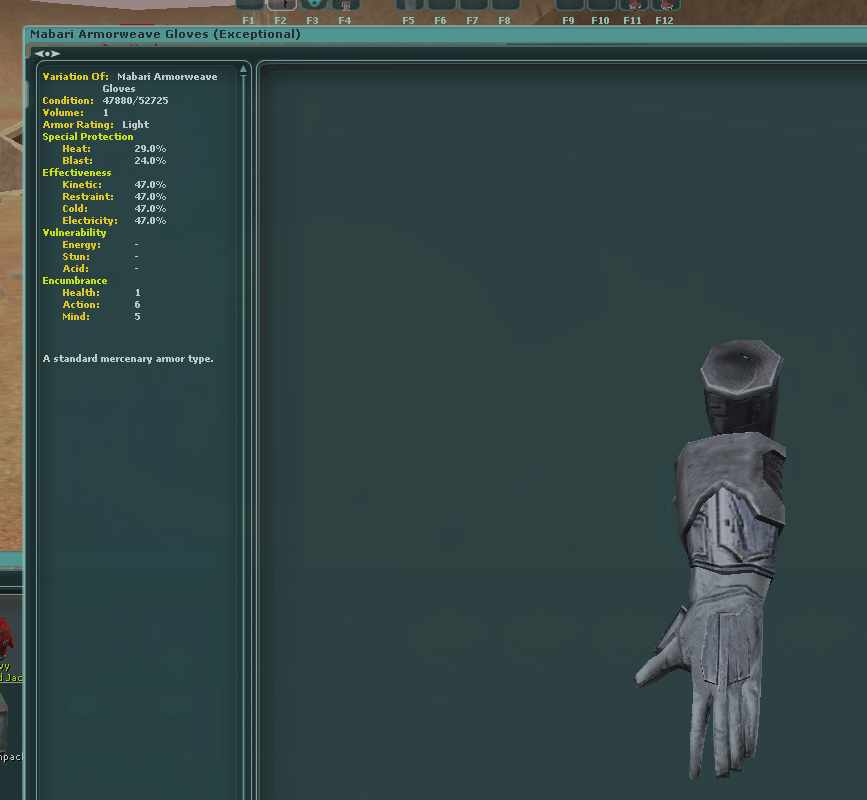Image resolution: width=867 pixels, height=800 pixels.
Task: Activate the F3 toolbar slot
Action: coord(314,6)
